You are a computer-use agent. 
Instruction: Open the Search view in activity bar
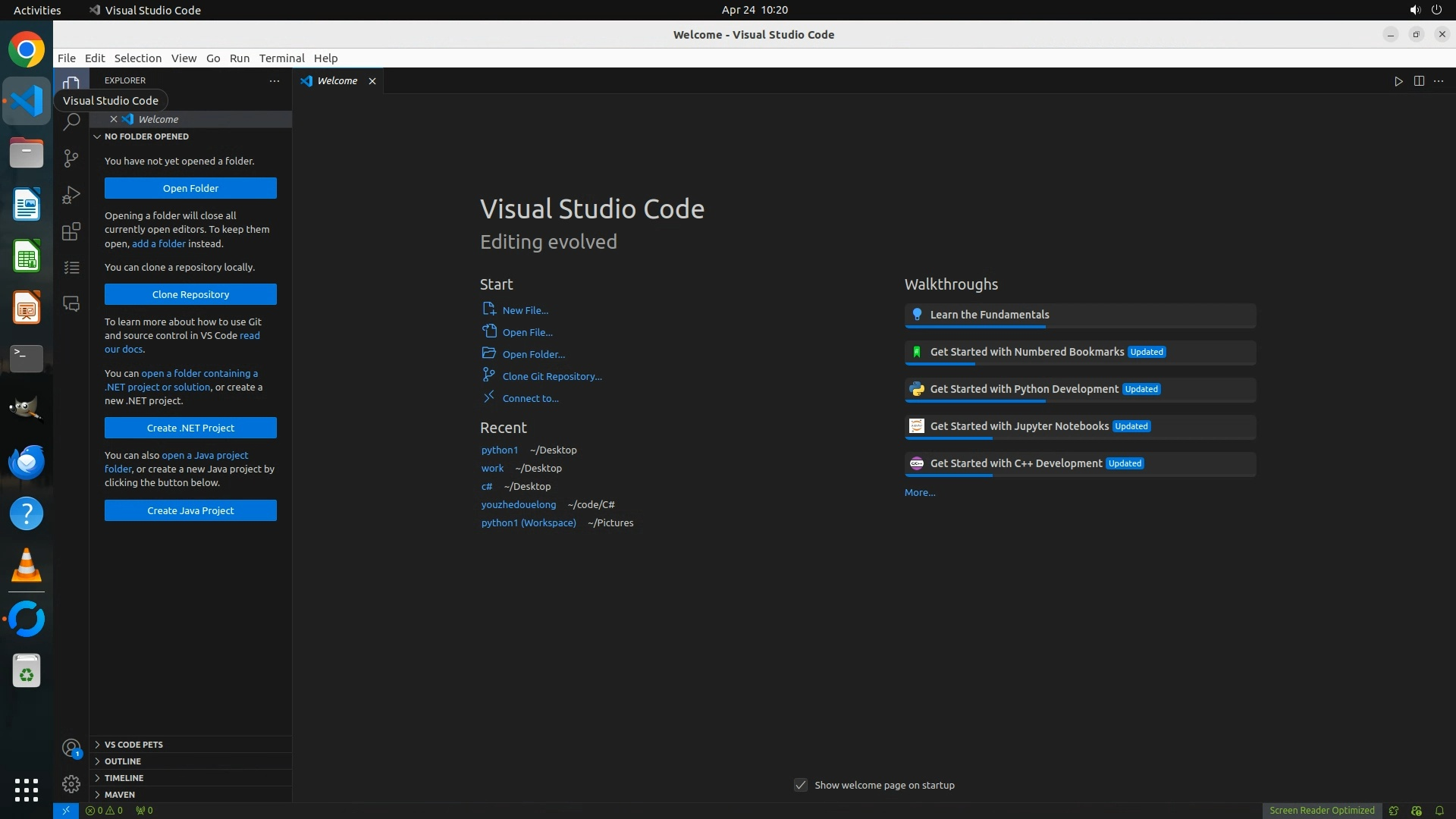tap(71, 122)
